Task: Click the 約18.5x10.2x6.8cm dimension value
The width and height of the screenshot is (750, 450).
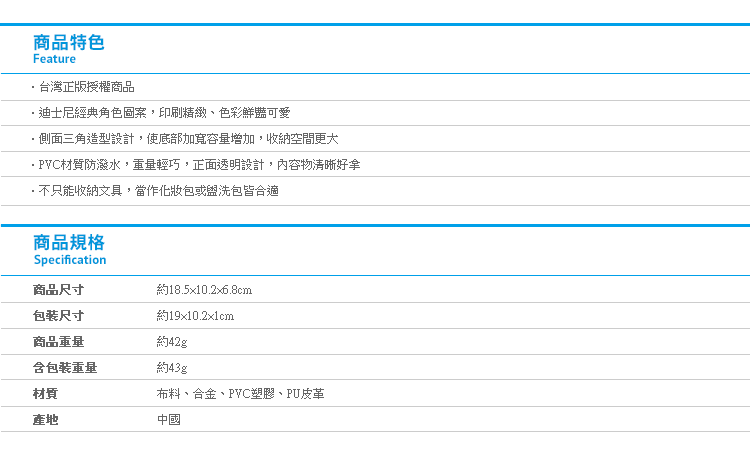Action: [204, 290]
